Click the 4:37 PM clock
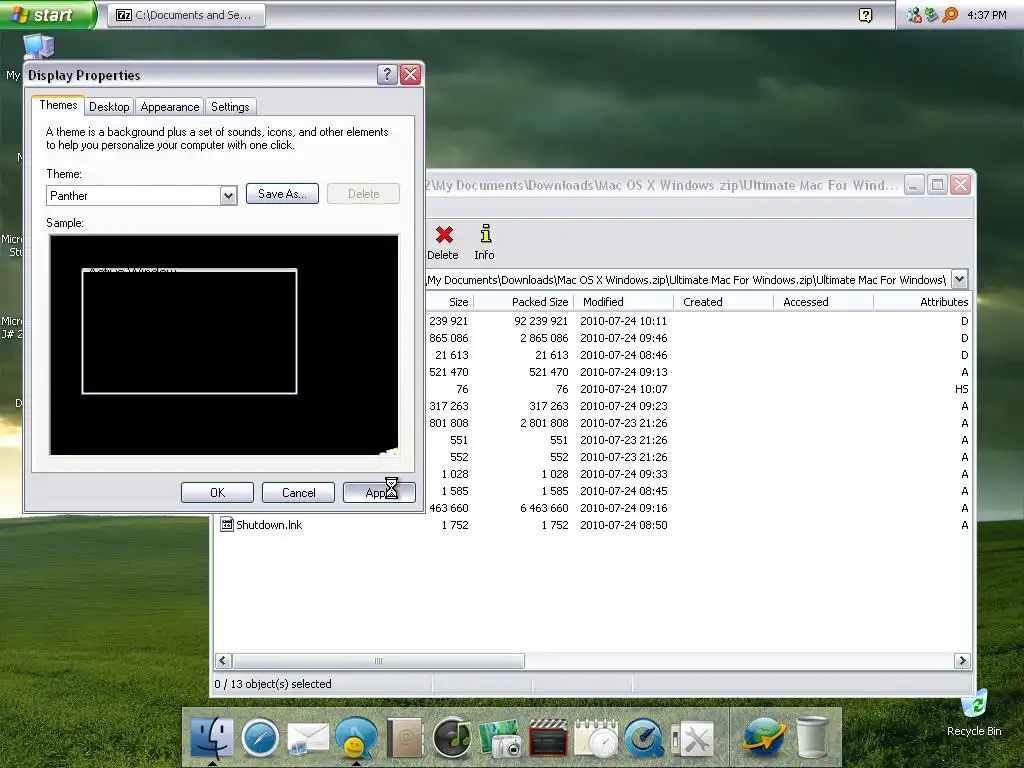The height and width of the screenshot is (768, 1024). coord(987,14)
